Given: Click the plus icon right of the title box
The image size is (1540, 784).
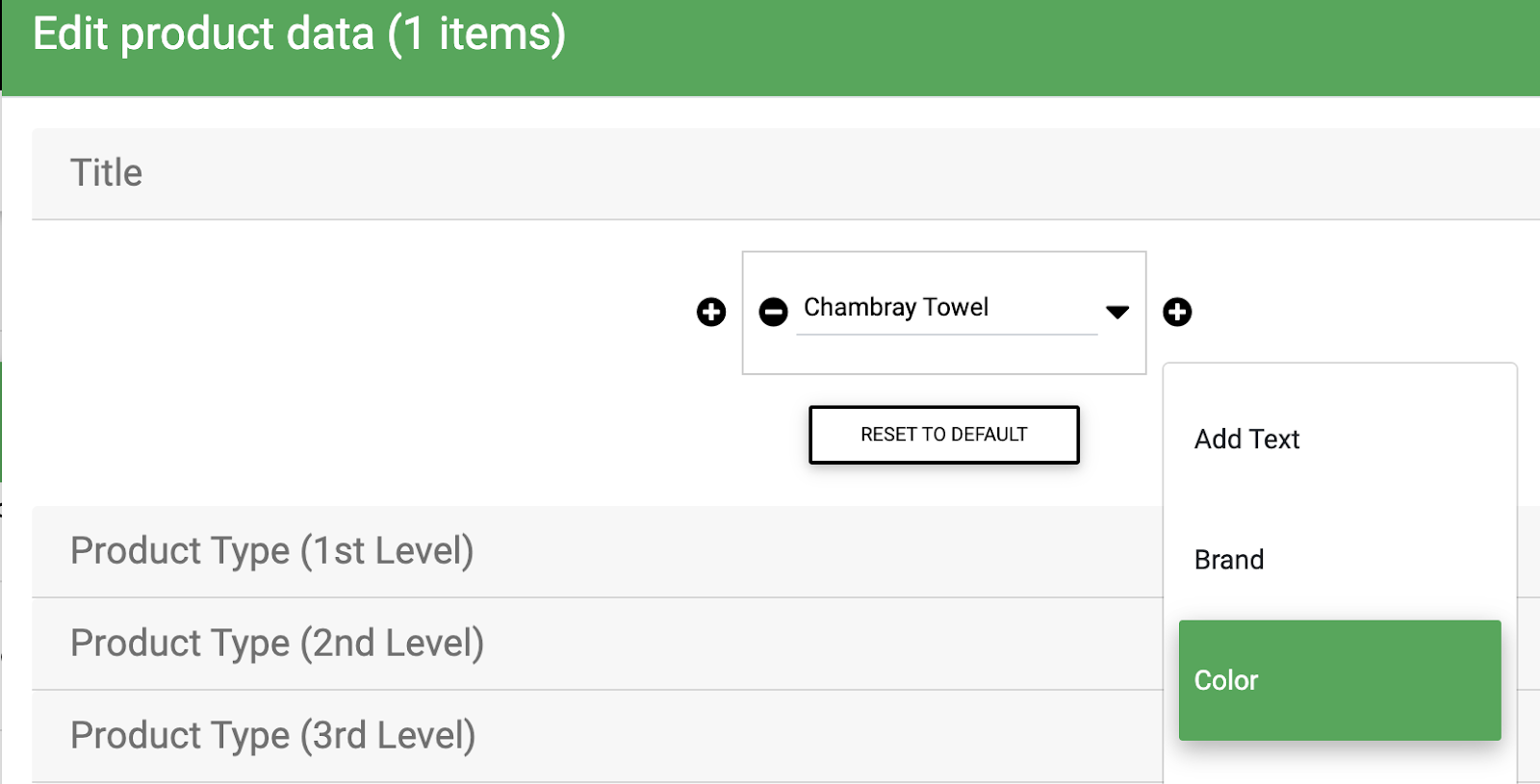Looking at the screenshot, I should (x=1177, y=312).
